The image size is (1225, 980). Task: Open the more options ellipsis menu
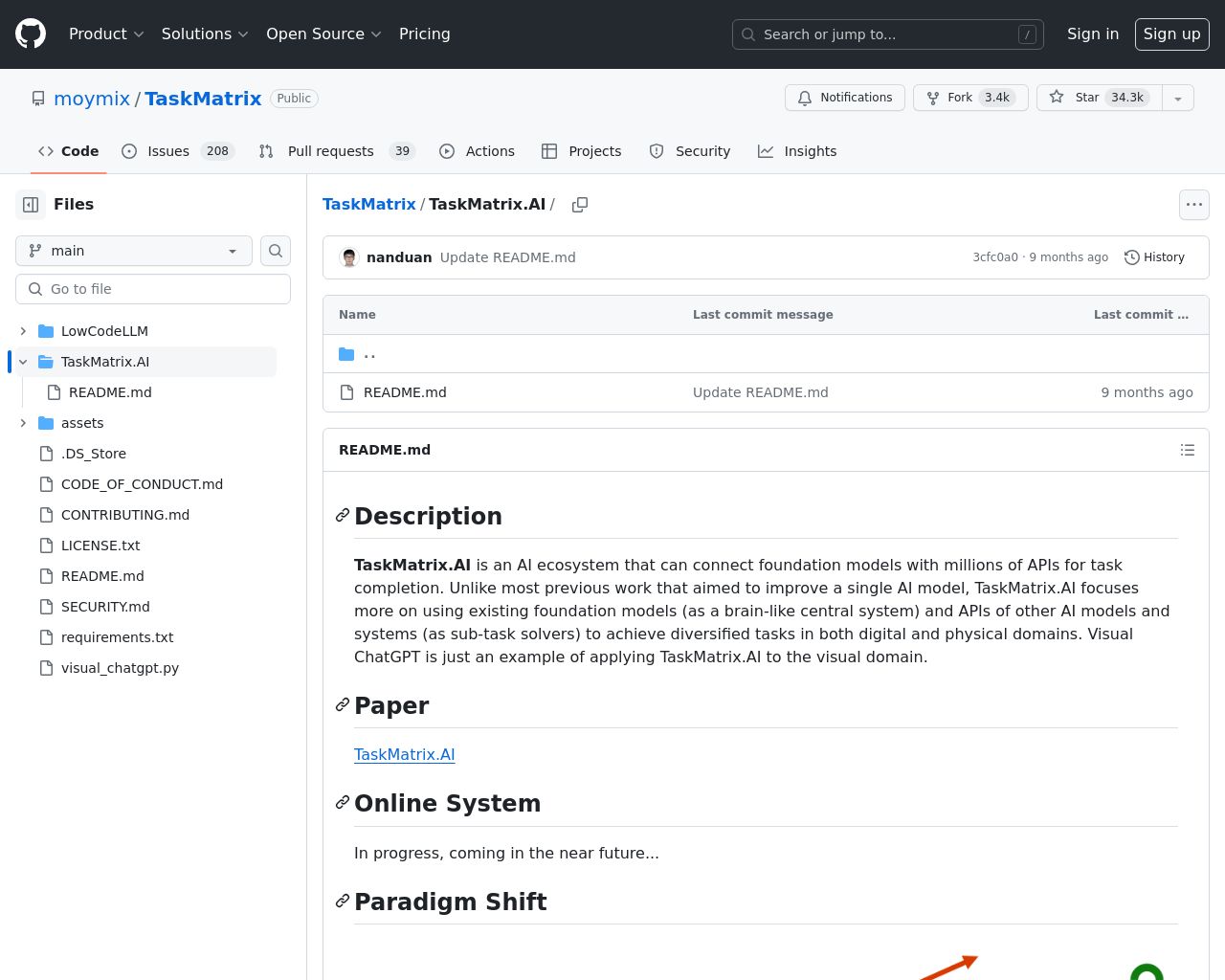pos(1193,205)
